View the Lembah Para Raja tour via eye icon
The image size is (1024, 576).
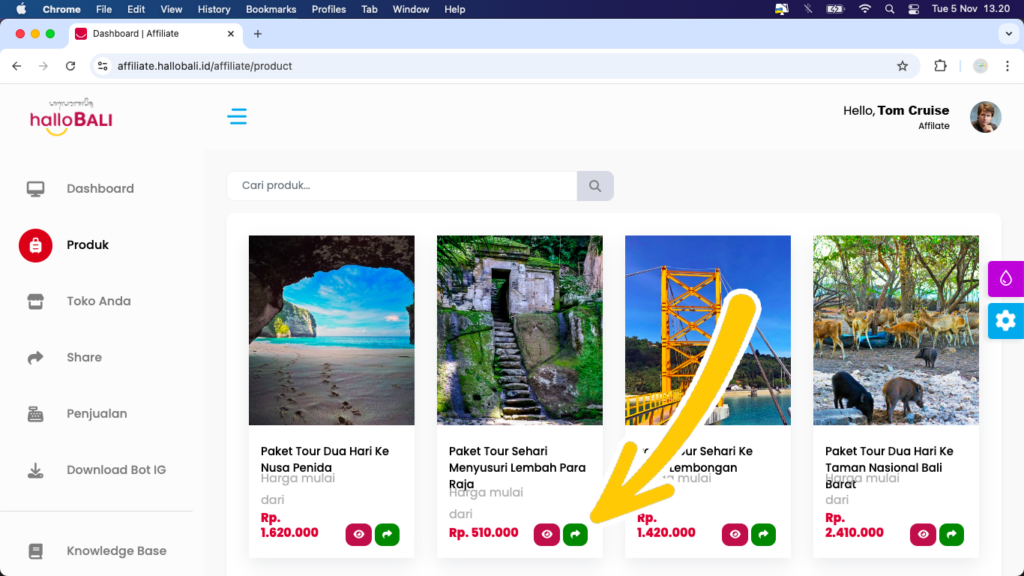pos(547,534)
